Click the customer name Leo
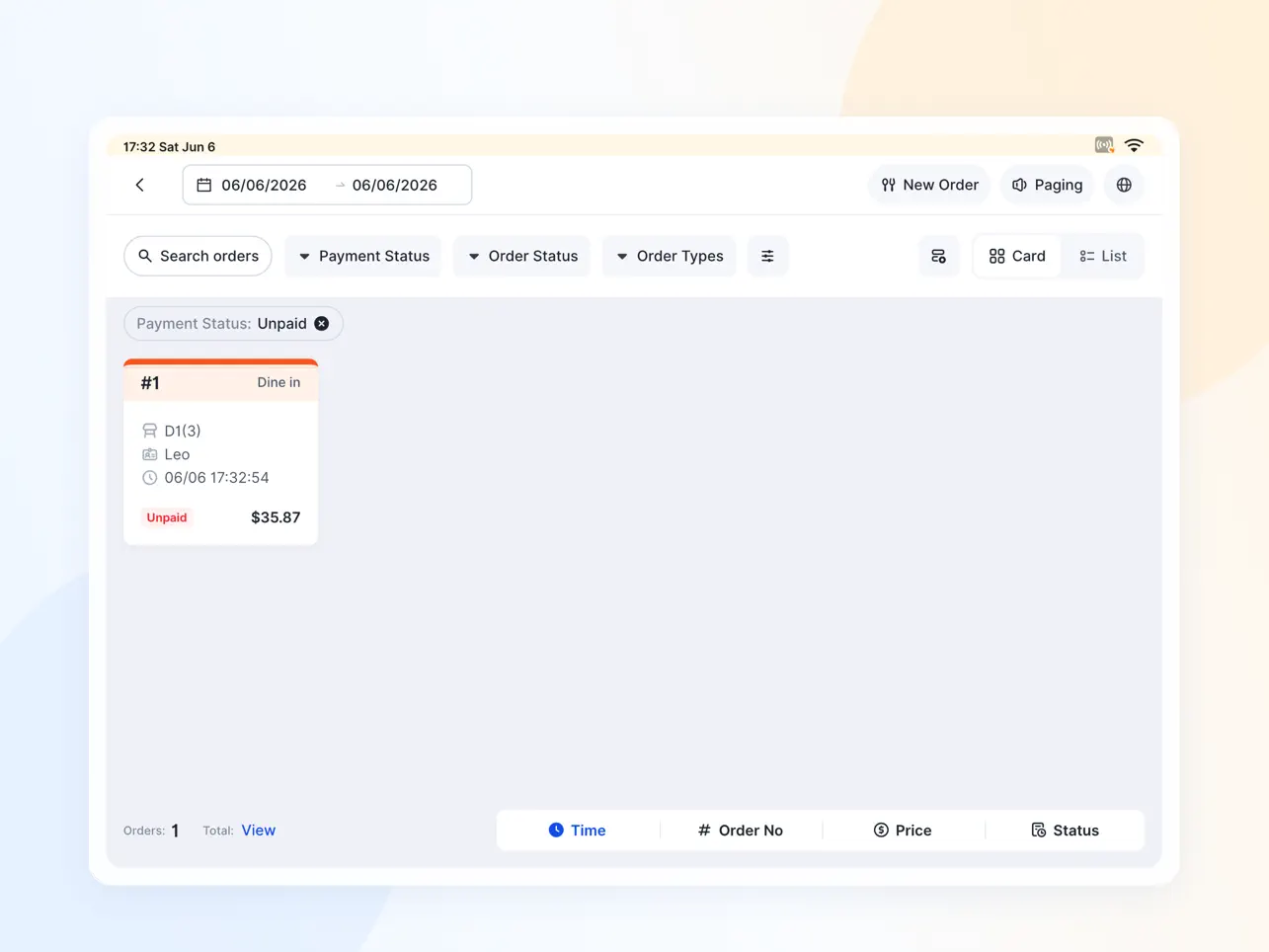This screenshot has width=1269, height=952. point(166,454)
